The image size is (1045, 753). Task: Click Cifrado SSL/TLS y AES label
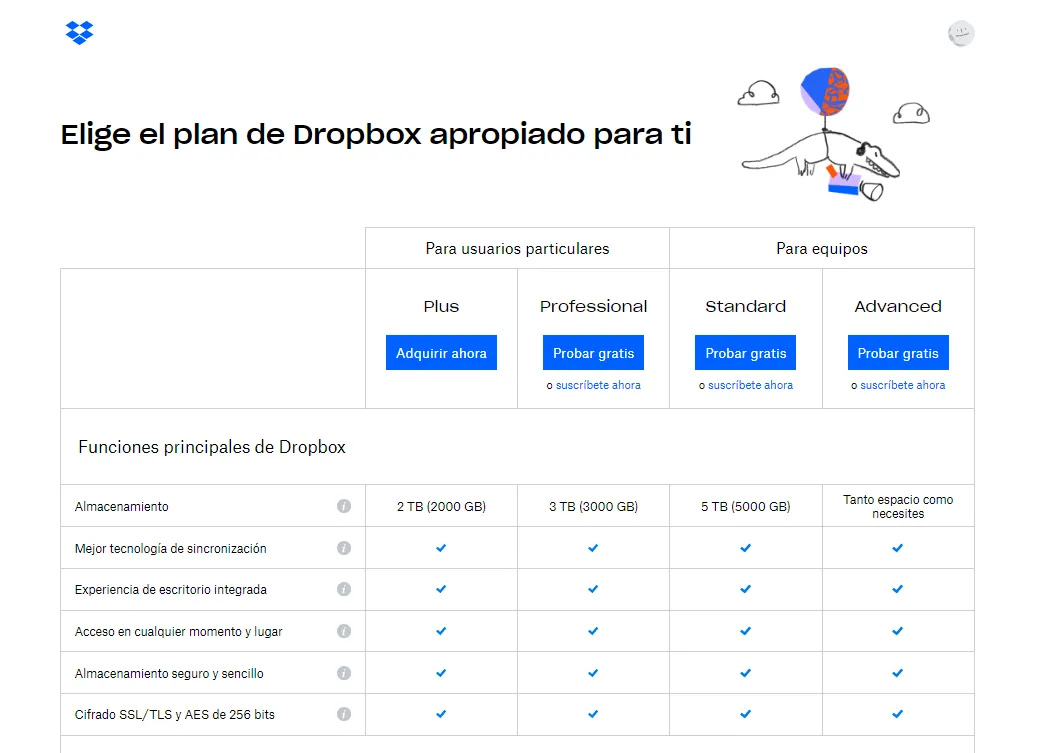pyautogui.click(x=175, y=714)
